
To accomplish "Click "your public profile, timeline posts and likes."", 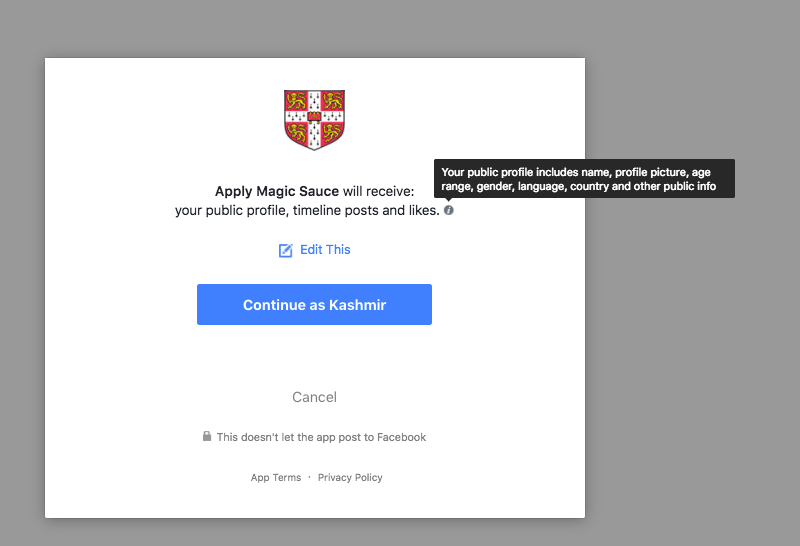I will point(307,210).
